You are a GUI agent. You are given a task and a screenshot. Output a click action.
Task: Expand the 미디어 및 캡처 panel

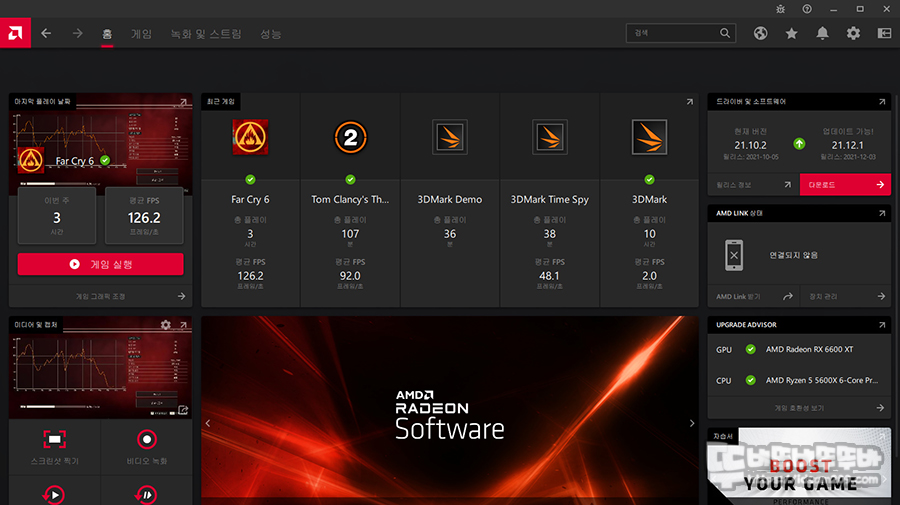point(184,325)
